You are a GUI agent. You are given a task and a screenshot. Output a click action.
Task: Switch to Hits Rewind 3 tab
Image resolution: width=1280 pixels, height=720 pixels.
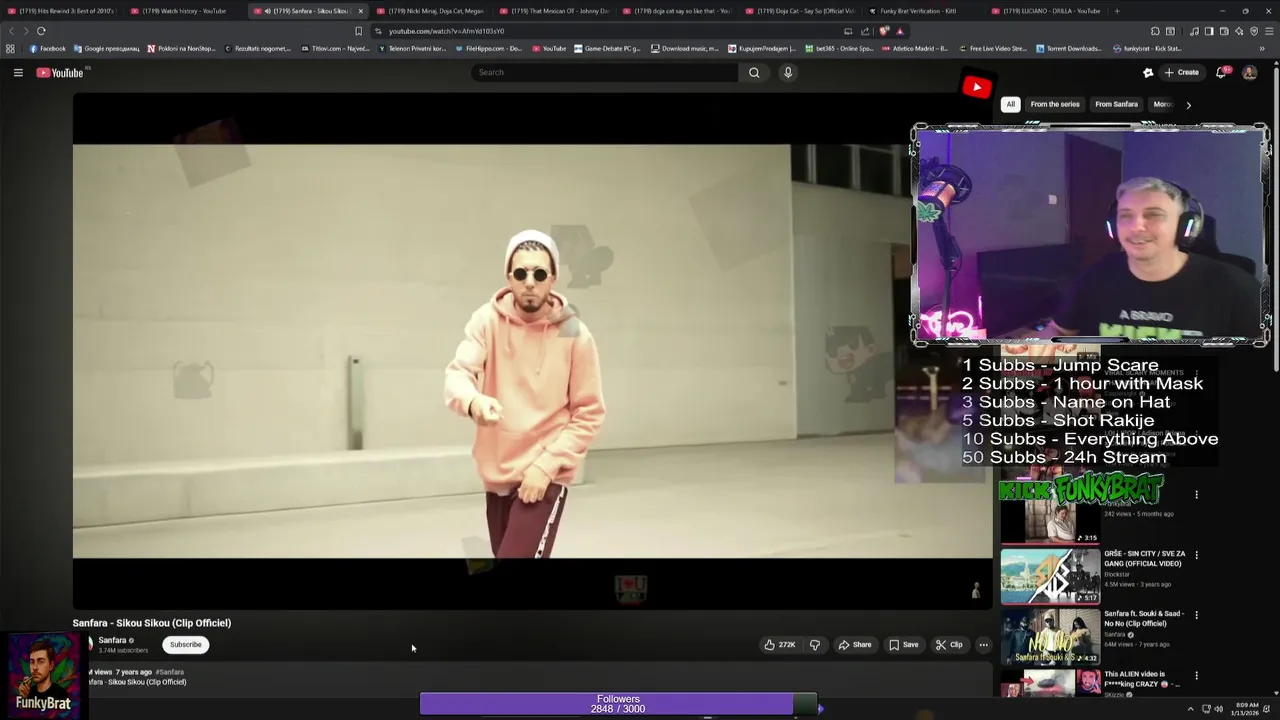[x=60, y=11]
